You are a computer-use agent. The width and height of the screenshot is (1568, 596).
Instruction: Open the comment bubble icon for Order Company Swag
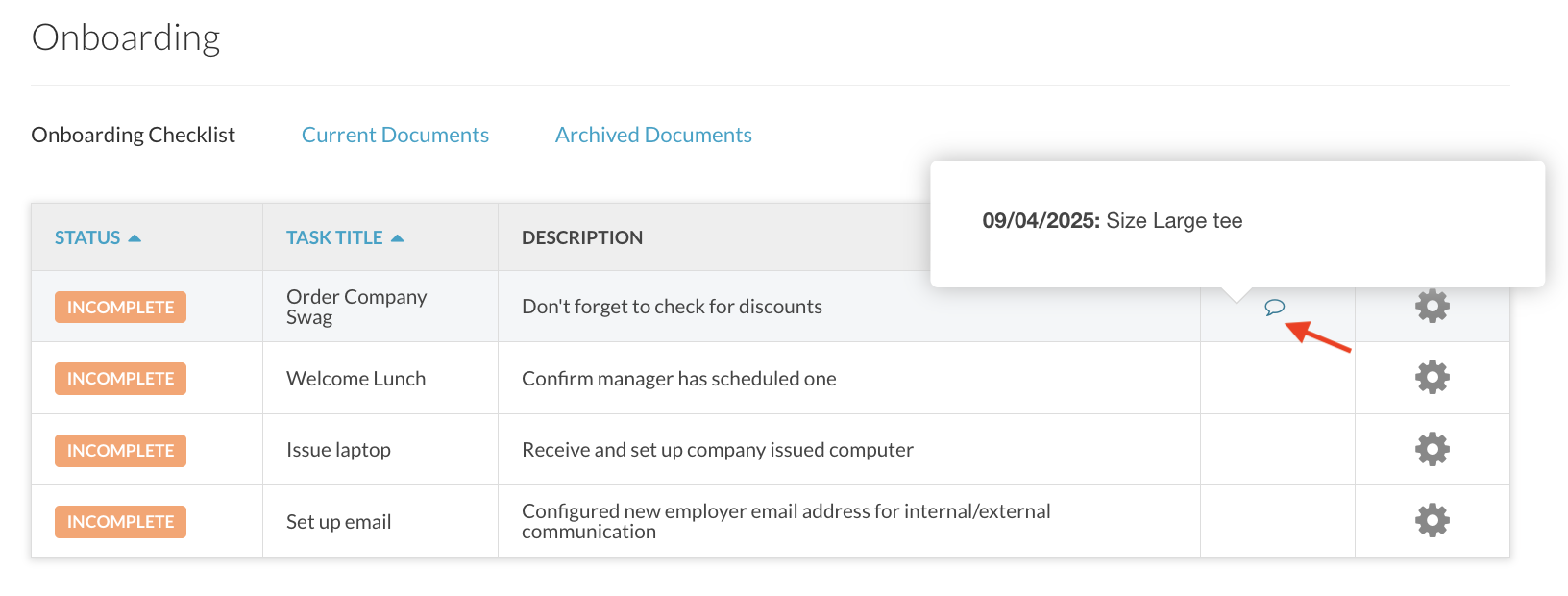[x=1274, y=308]
